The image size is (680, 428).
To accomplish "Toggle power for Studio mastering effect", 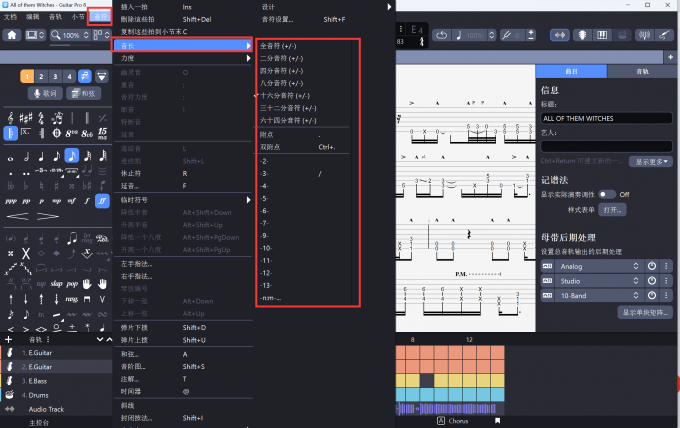I will pyautogui.click(x=652, y=281).
